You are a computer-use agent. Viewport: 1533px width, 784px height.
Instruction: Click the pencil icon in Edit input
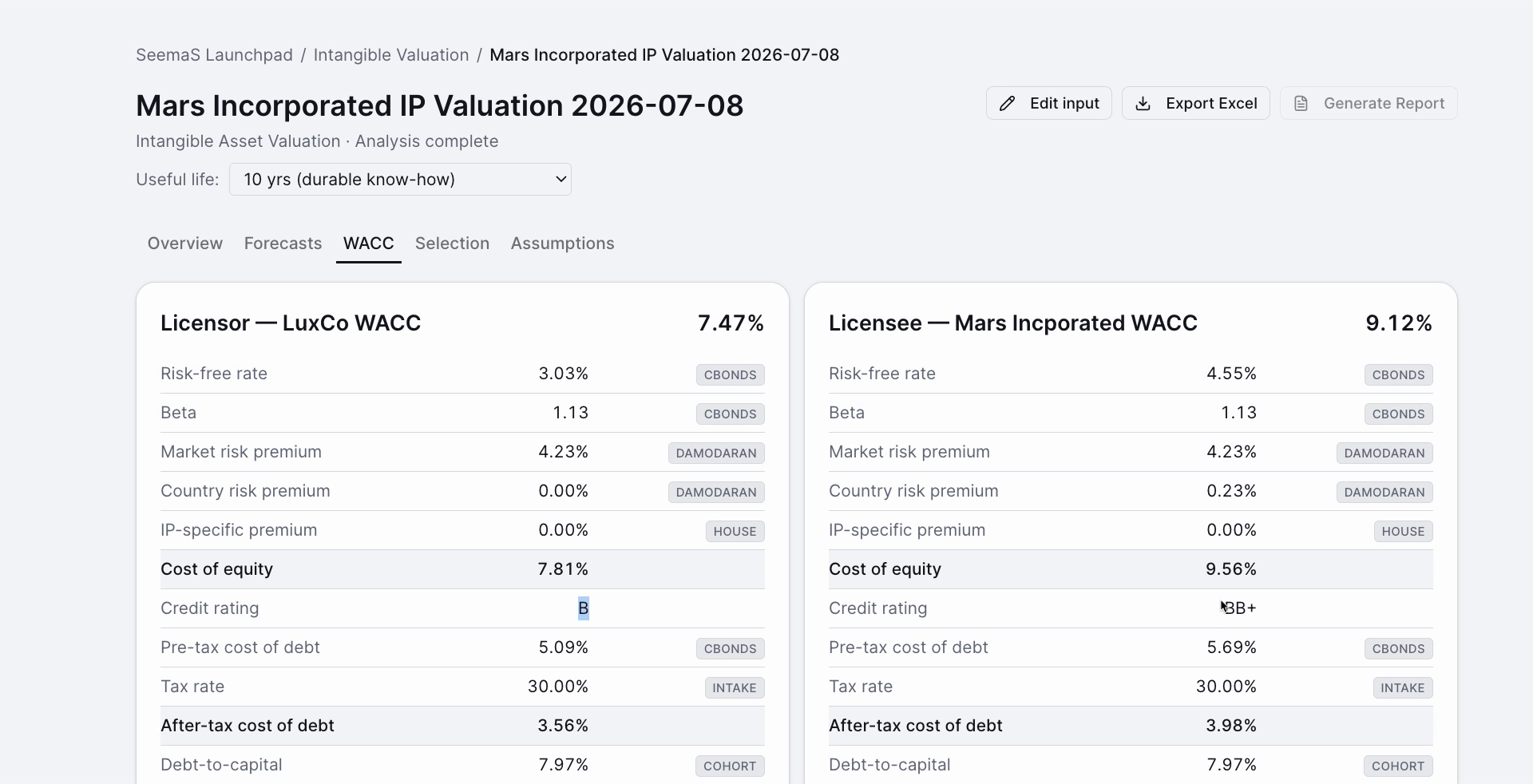1008,104
